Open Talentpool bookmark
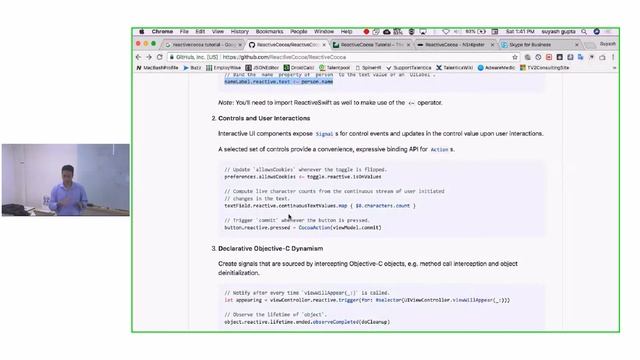The image size is (640, 360). [335, 68]
